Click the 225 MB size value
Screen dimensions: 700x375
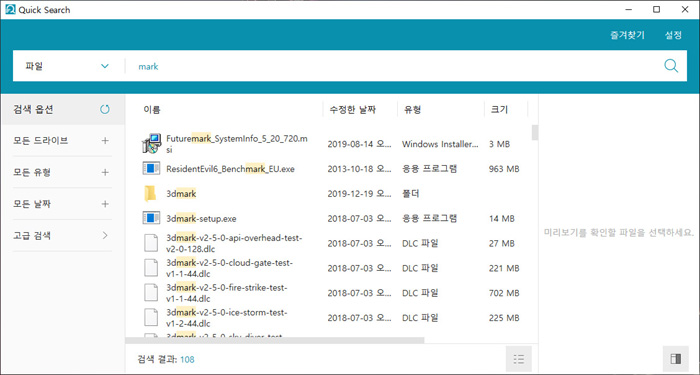pyautogui.click(x=504, y=318)
